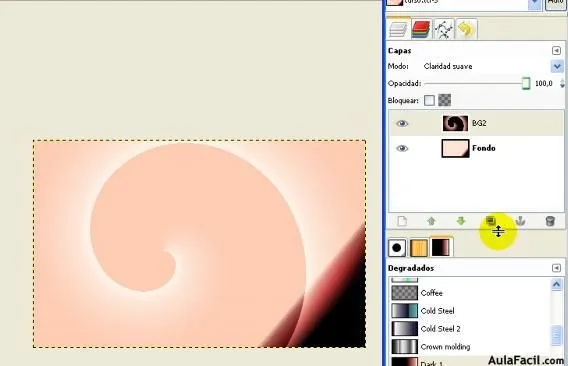Click the gradients list scrollbar thumb
This screenshot has height=366, width=568.
coord(556,336)
